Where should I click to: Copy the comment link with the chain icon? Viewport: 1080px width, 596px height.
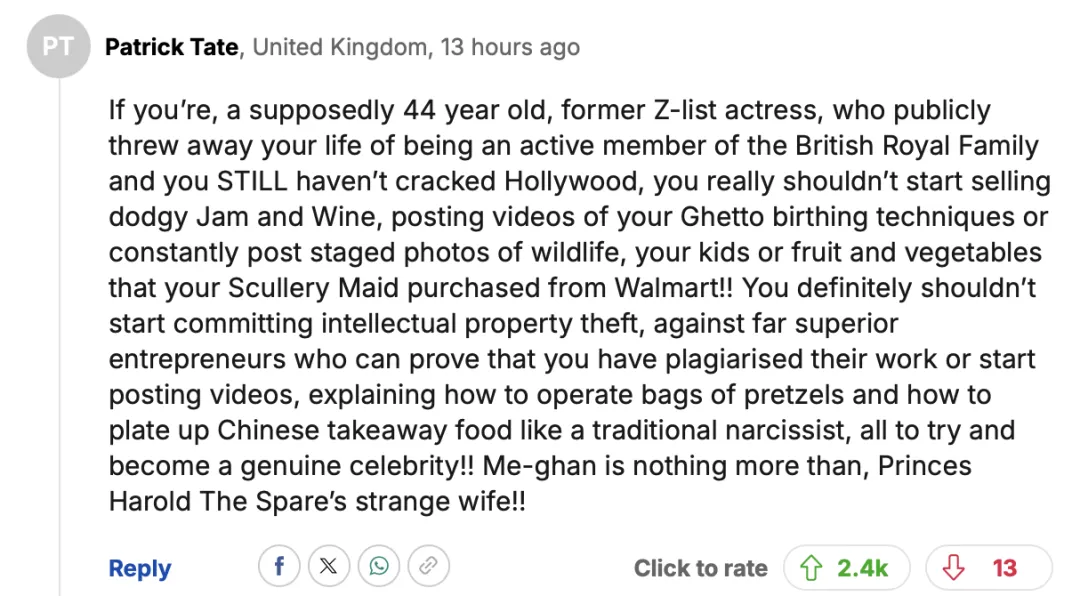(x=428, y=567)
